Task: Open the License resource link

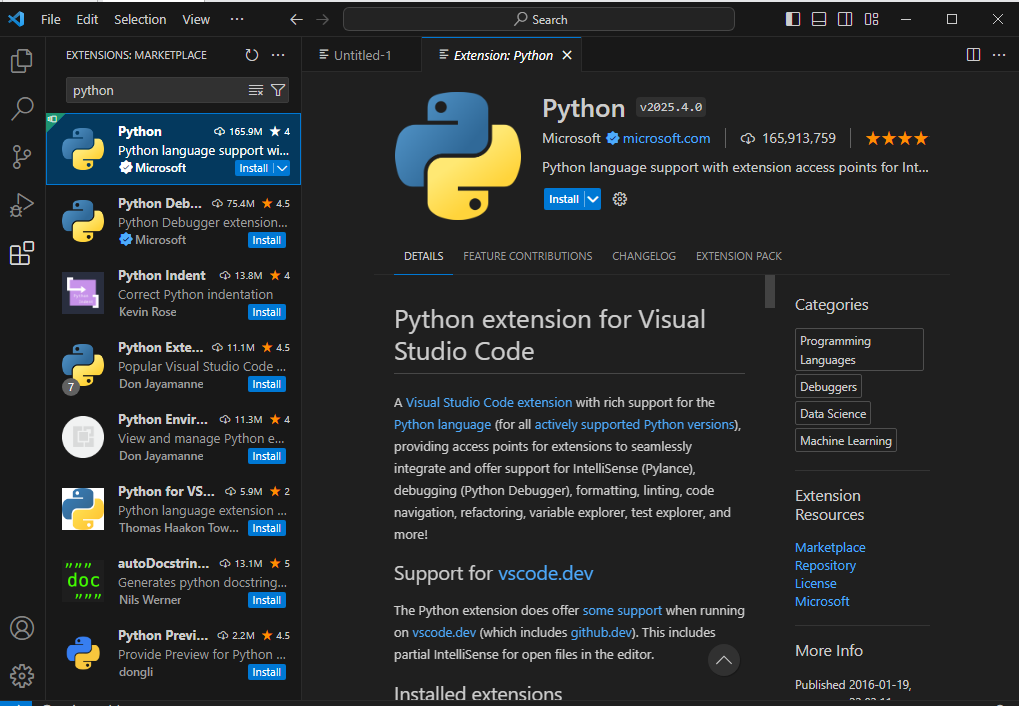Action: pyautogui.click(x=816, y=584)
